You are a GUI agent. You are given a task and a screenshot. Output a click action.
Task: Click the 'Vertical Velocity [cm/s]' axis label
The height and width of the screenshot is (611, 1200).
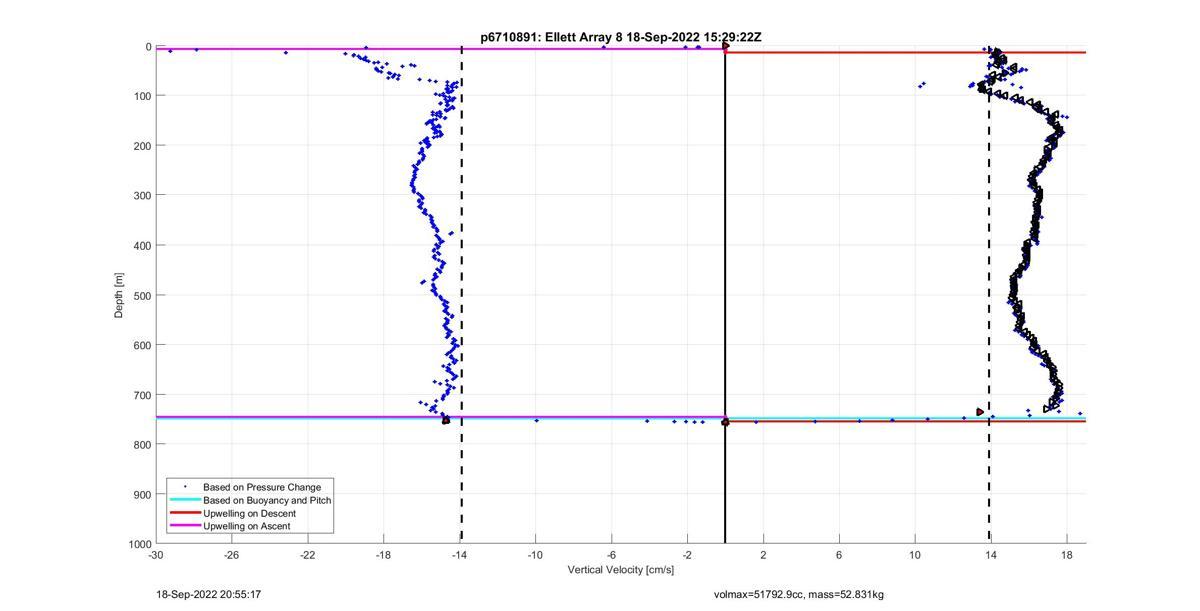tap(621, 570)
